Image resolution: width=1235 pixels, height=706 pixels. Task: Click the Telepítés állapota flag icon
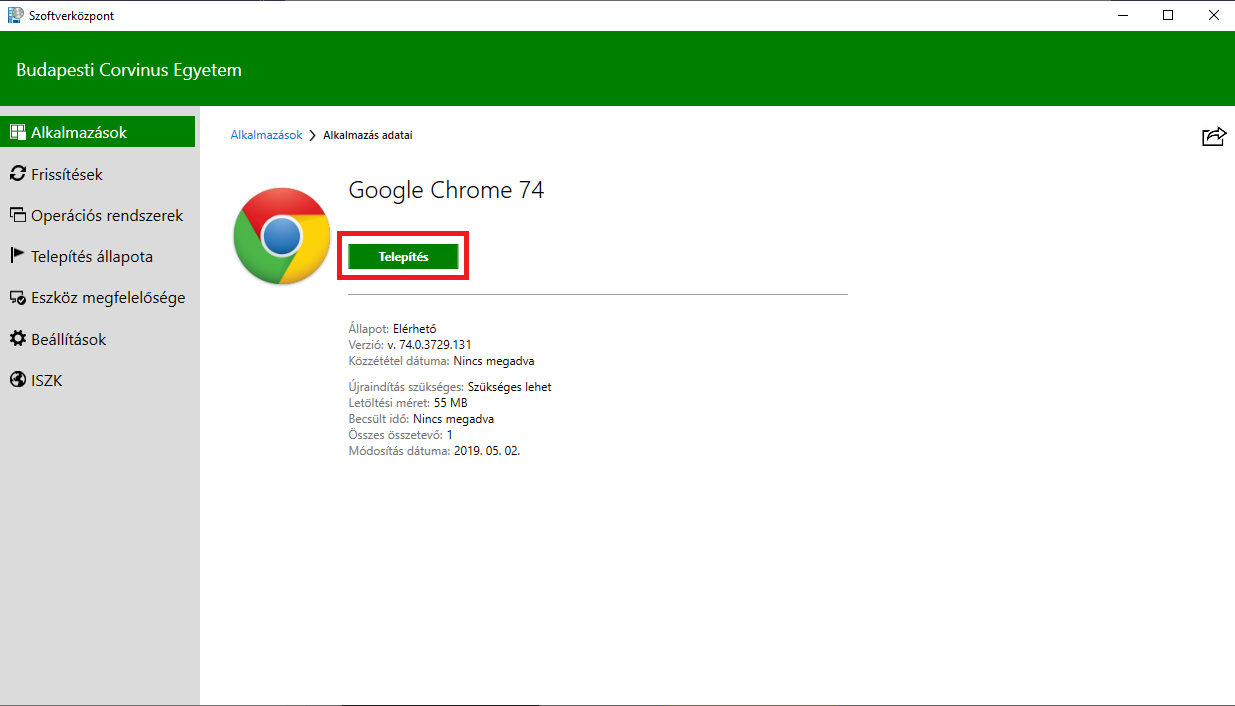click(x=17, y=256)
